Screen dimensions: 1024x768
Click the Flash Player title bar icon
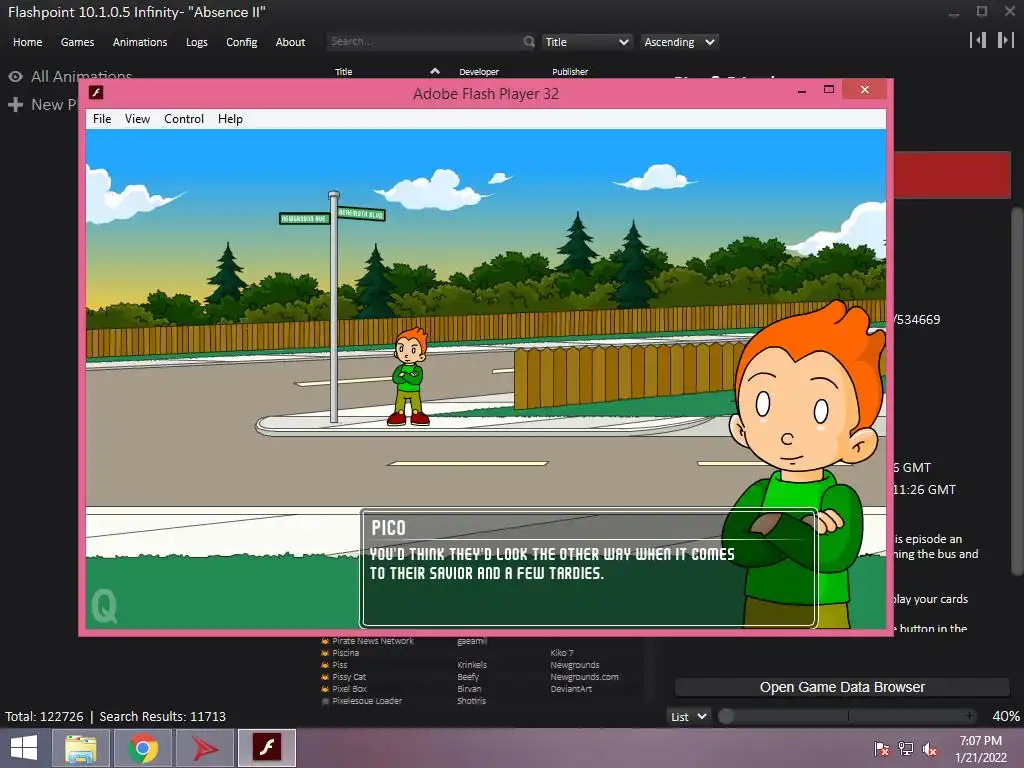pos(96,93)
